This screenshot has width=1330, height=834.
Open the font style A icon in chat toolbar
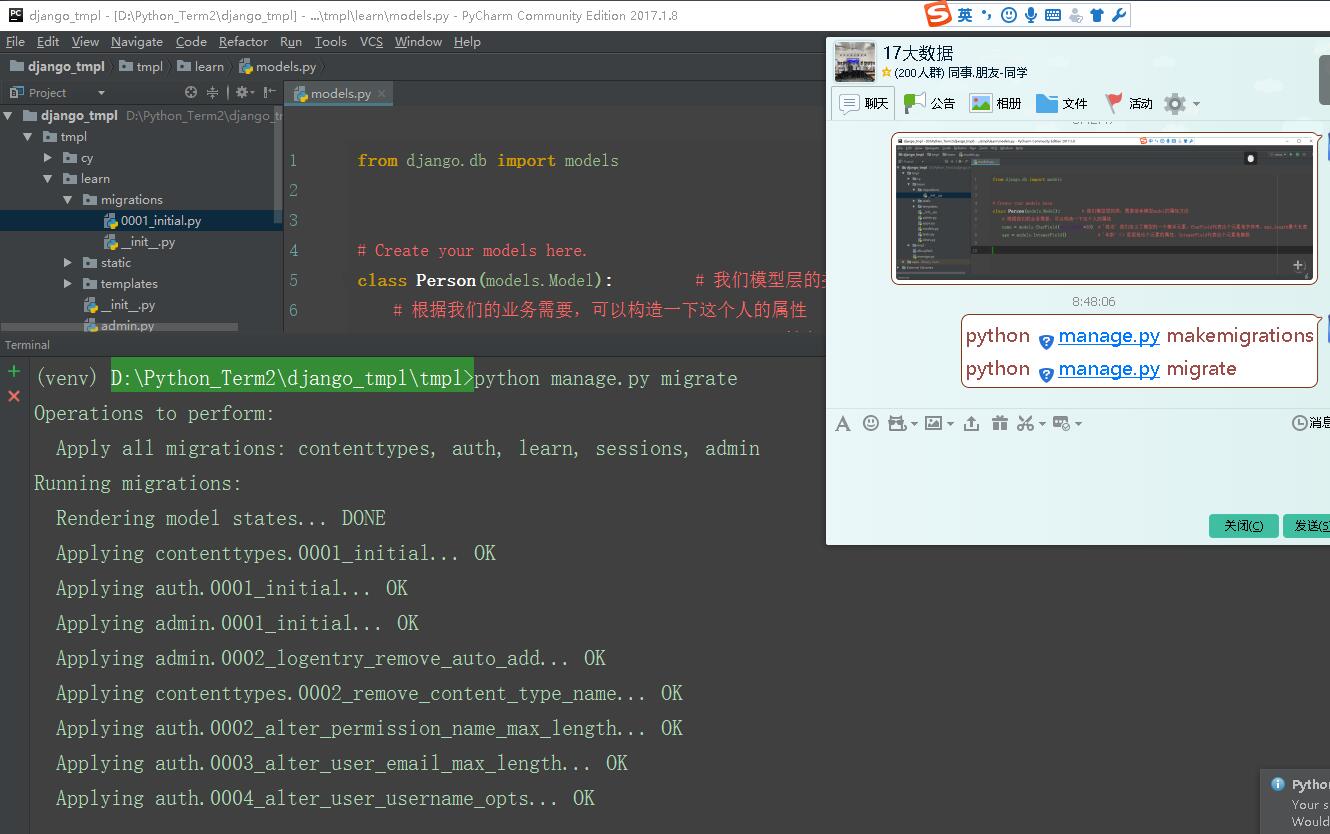click(x=843, y=424)
